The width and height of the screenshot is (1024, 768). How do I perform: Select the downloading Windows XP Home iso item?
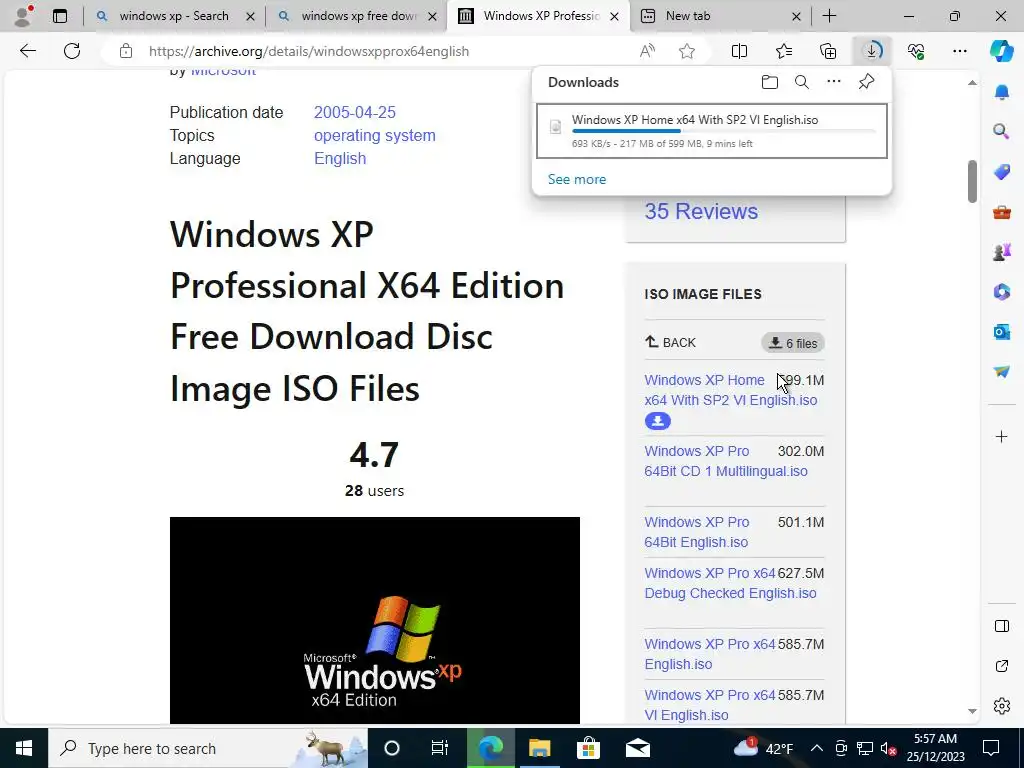pos(712,131)
